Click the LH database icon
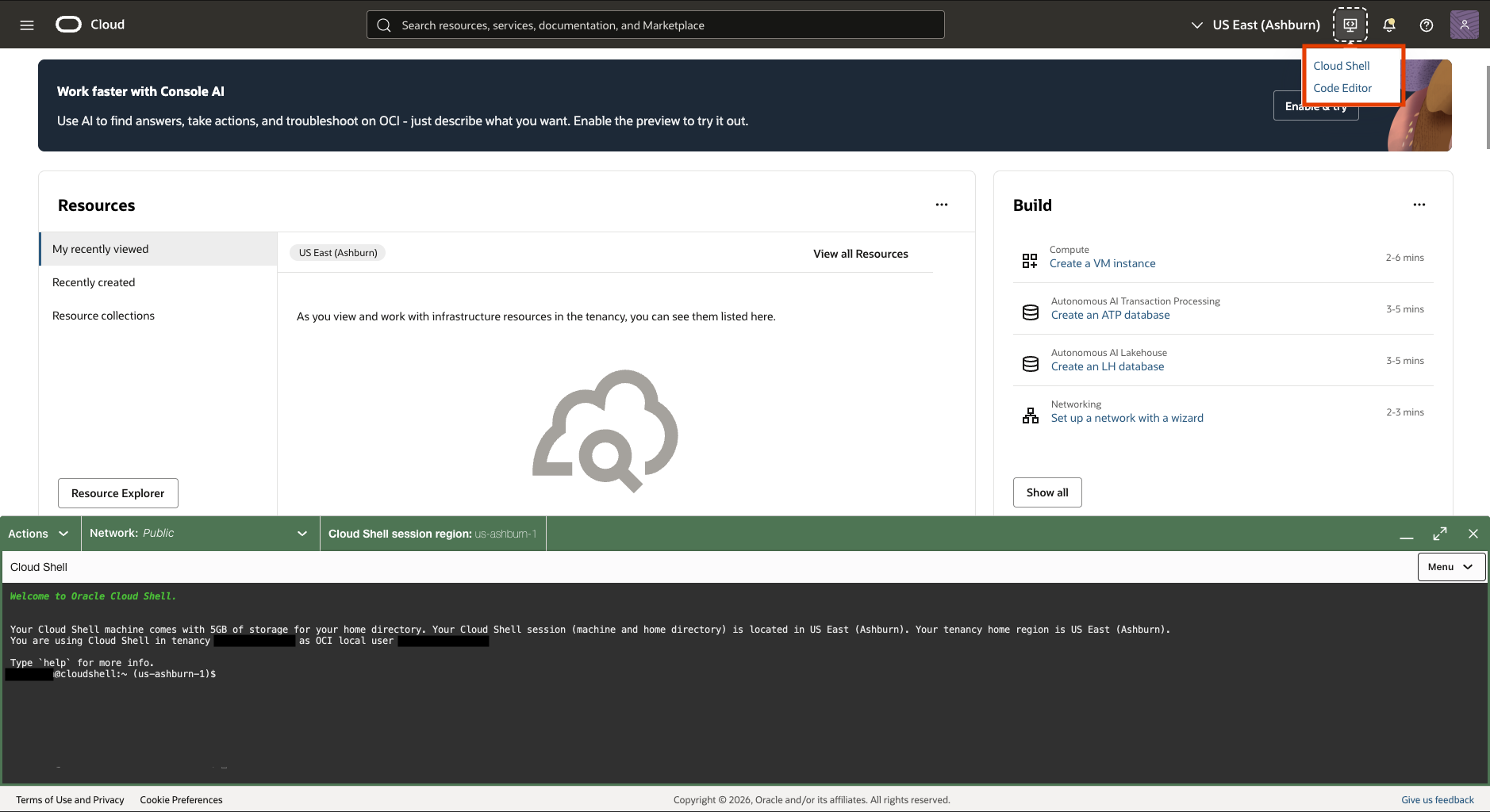Viewport: 1490px width, 812px height. (x=1031, y=364)
